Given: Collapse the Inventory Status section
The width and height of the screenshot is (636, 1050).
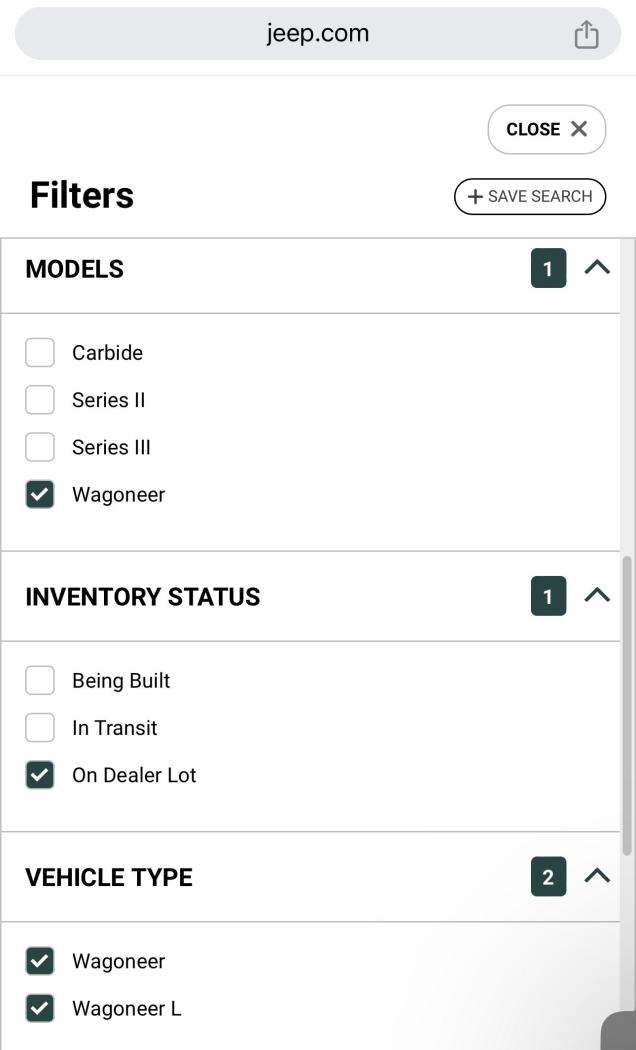Looking at the screenshot, I should point(597,596).
